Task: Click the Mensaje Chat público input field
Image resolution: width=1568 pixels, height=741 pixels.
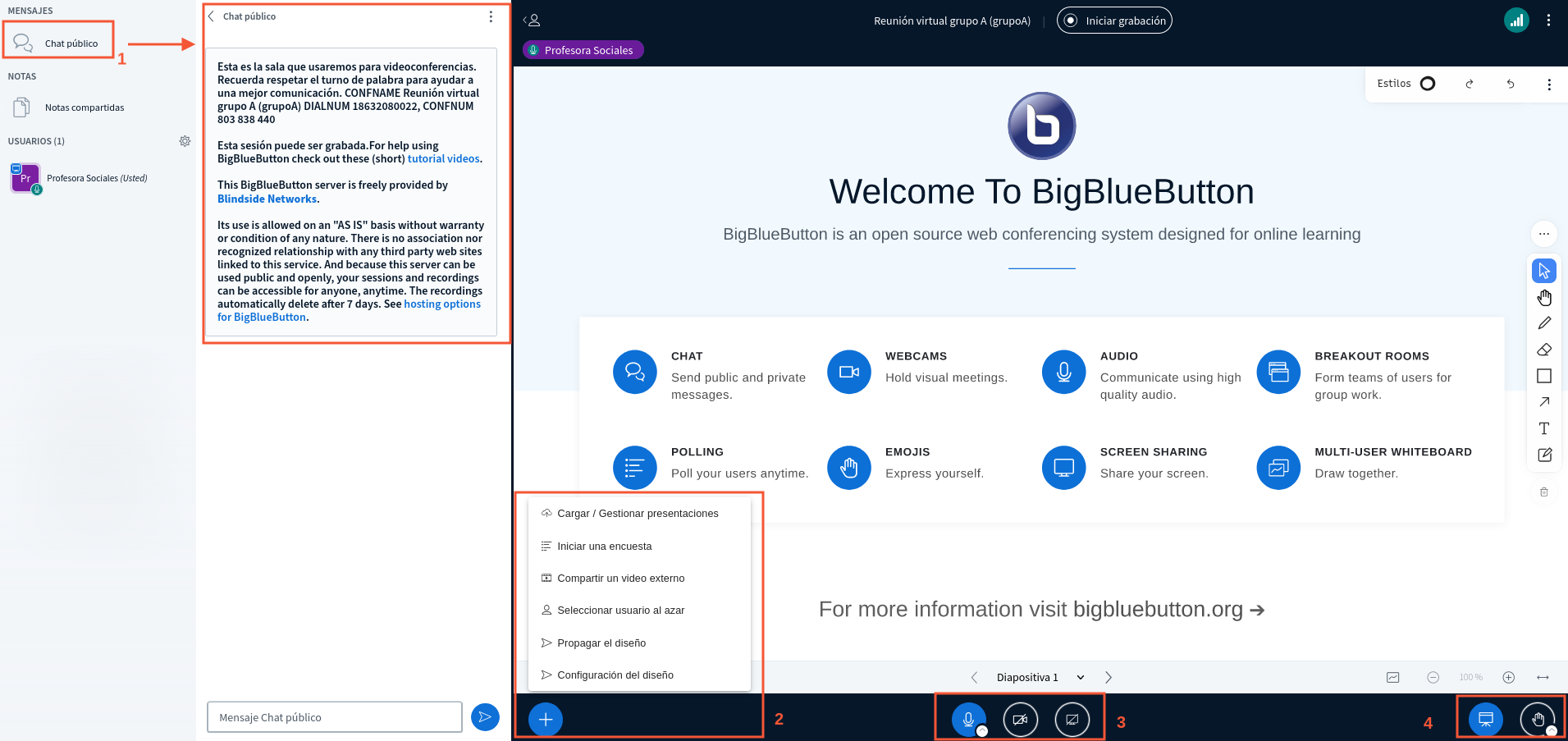Action: pos(335,717)
